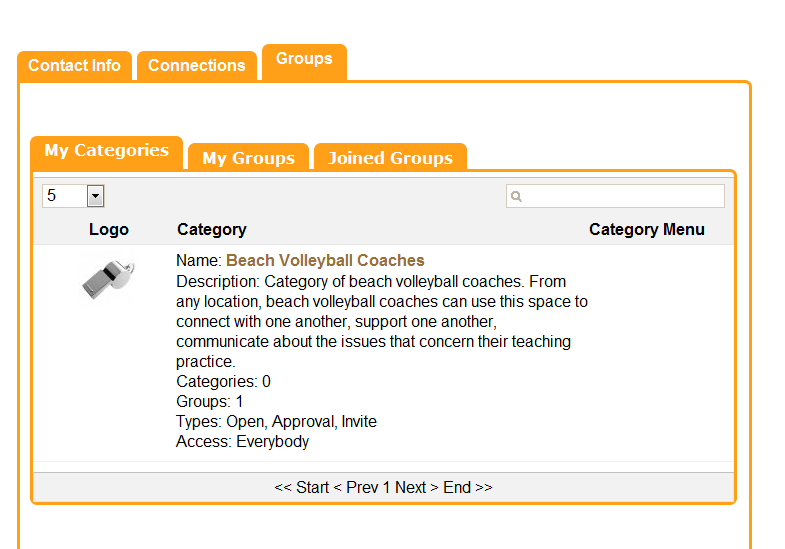Open the Joined Groups sub-tab
This screenshot has width=785, height=549.
[390, 156]
